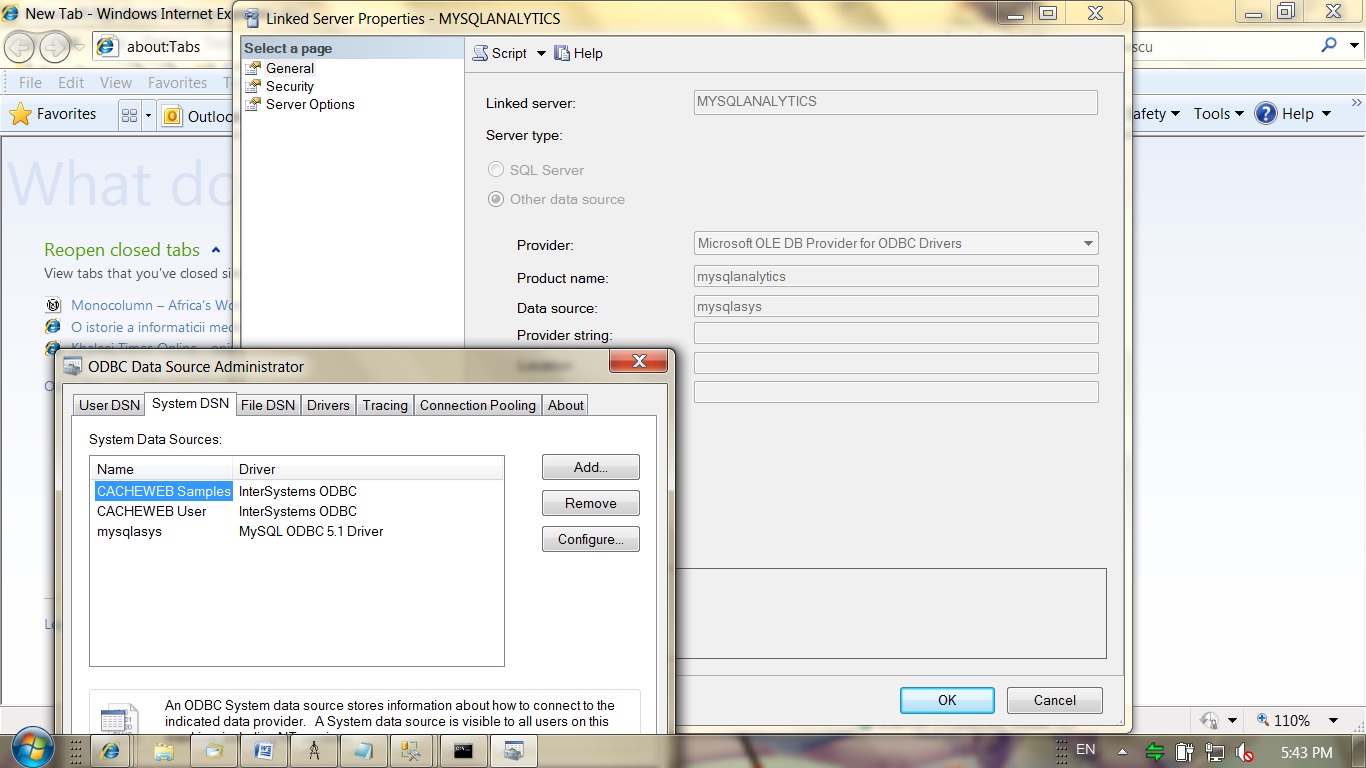The image size is (1366, 768).
Task: Click the Provider string field
Action: (896, 334)
